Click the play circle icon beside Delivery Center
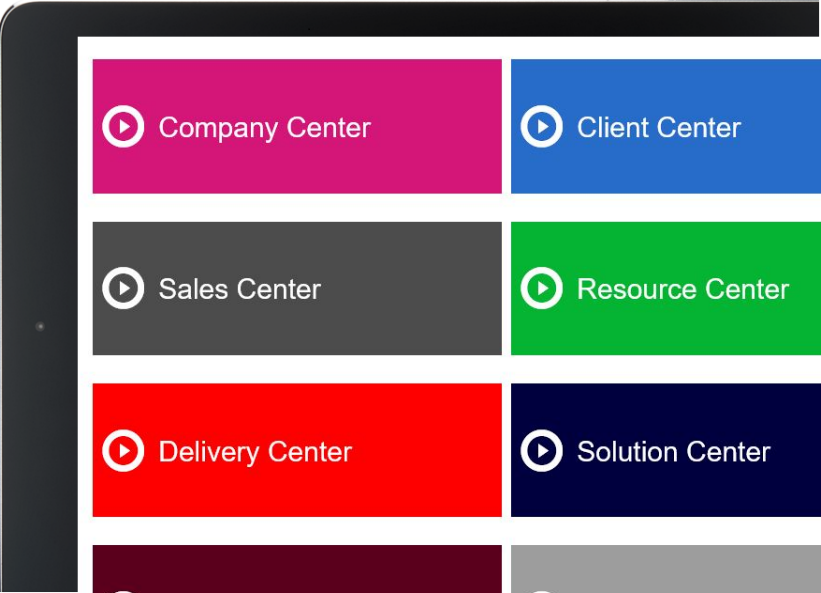 click(x=123, y=451)
